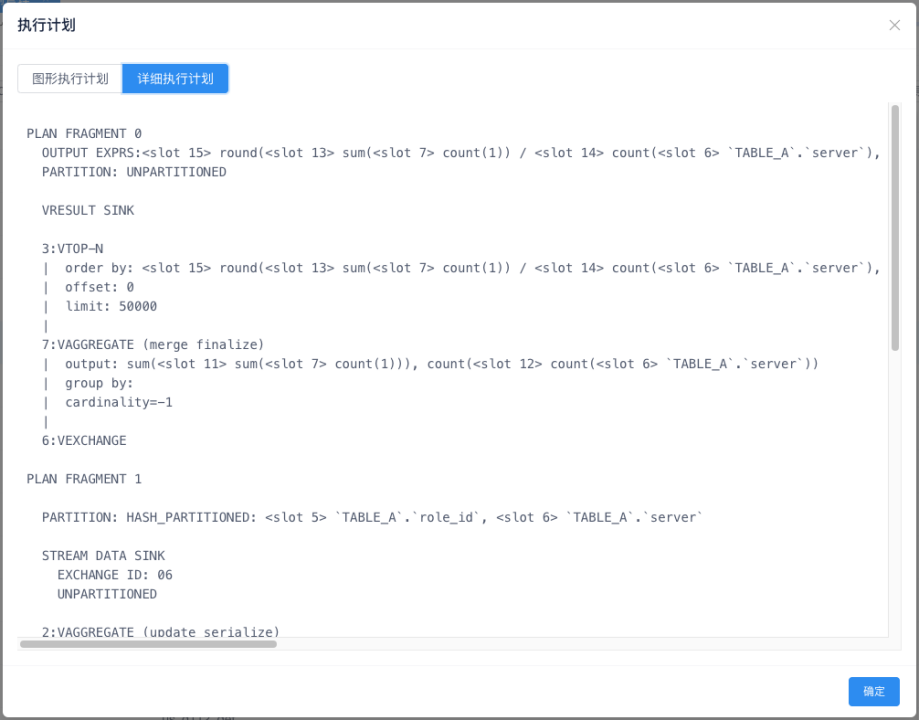This screenshot has height=720, width=919.
Task: Click the STREAM DATA SINK line
Action: [x=103, y=556]
